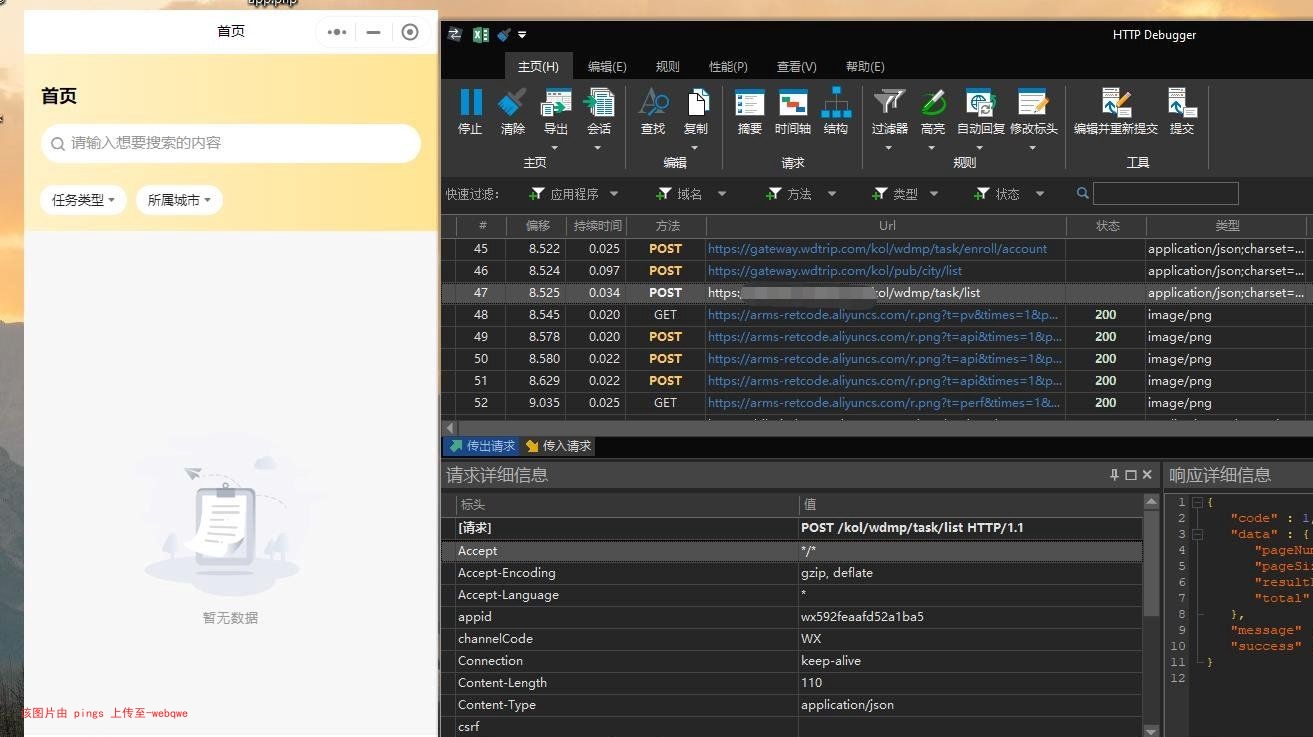Screen dimensions: 1313x737
Task: Click the 会话 (sessions) icon
Action: point(599,102)
